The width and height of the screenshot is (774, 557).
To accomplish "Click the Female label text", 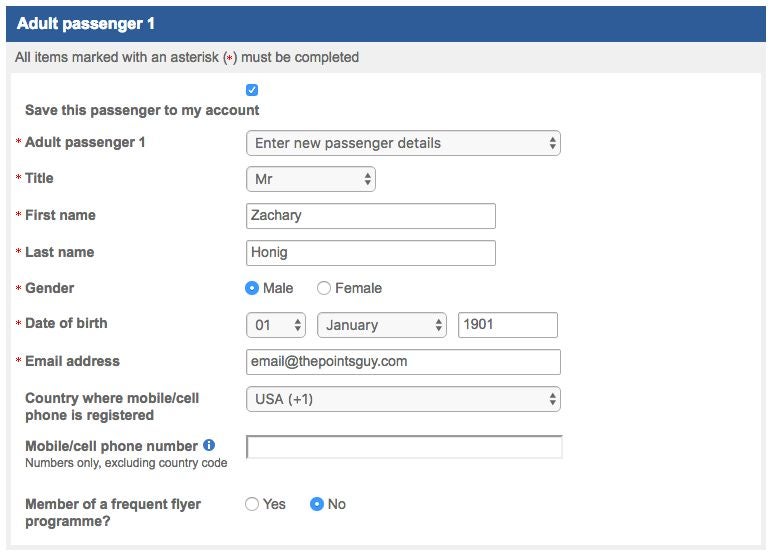I will (x=358, y=288).
